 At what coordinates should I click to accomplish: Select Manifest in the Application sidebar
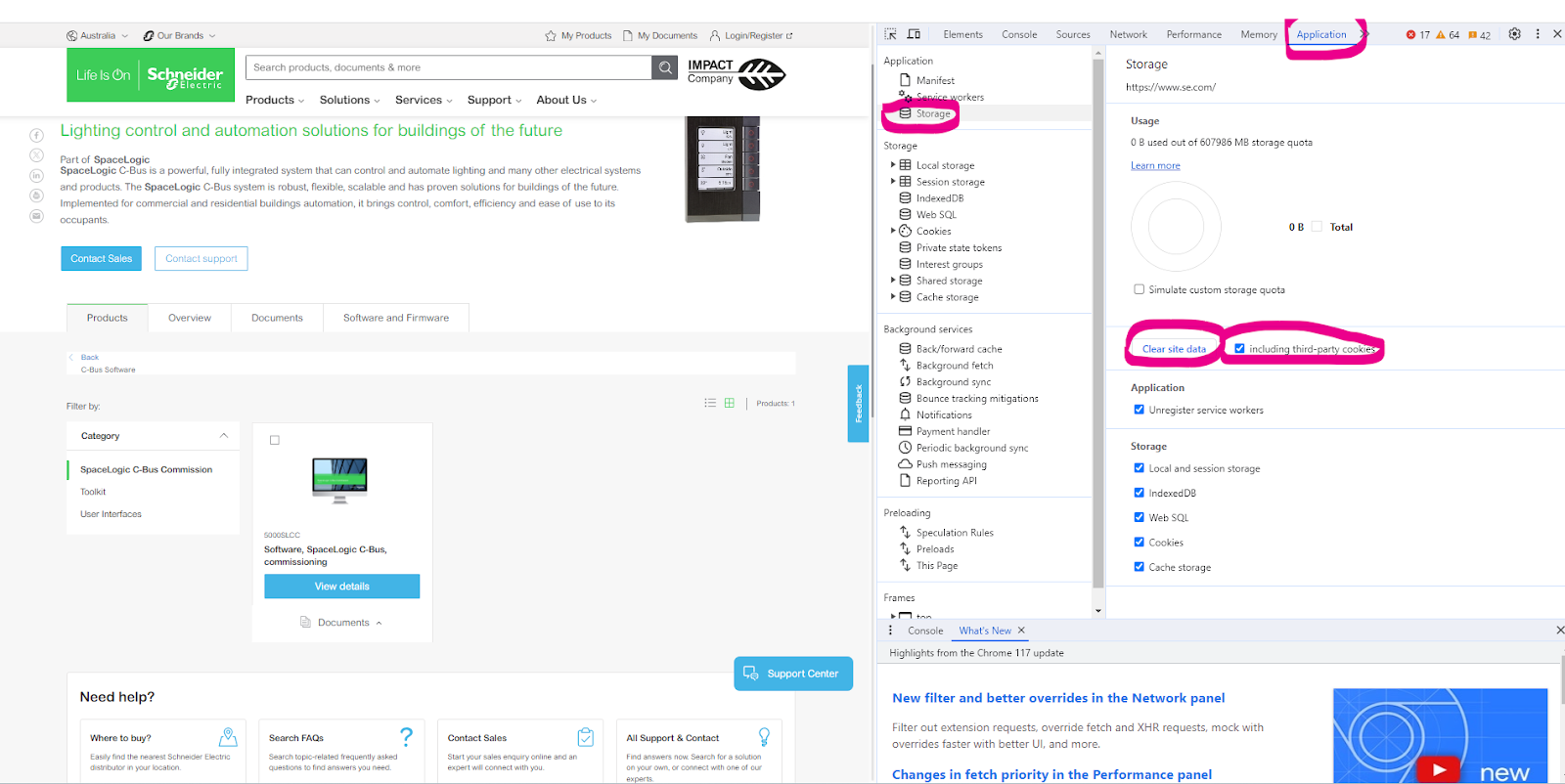[935, 80]
